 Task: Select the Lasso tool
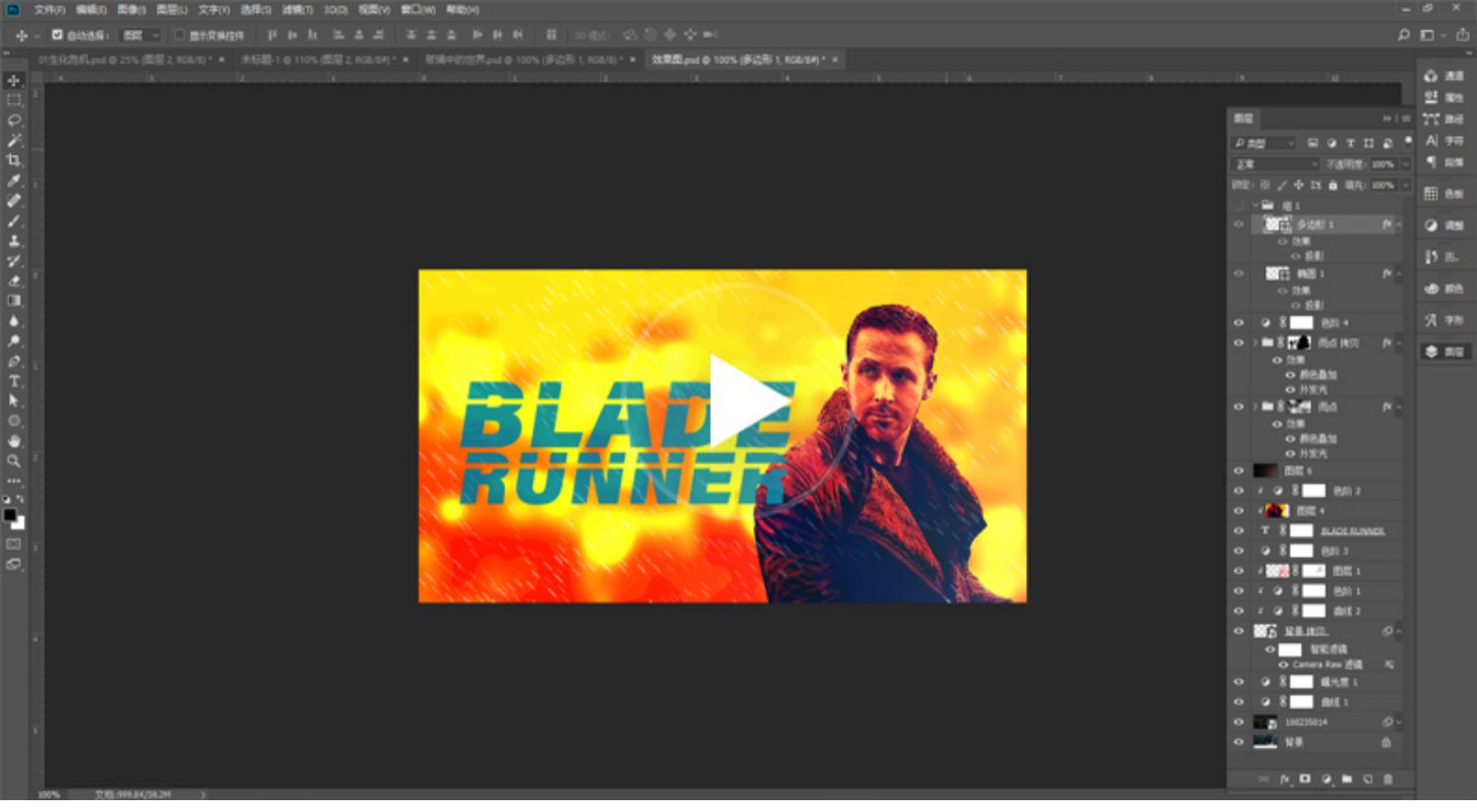(14, 120)
